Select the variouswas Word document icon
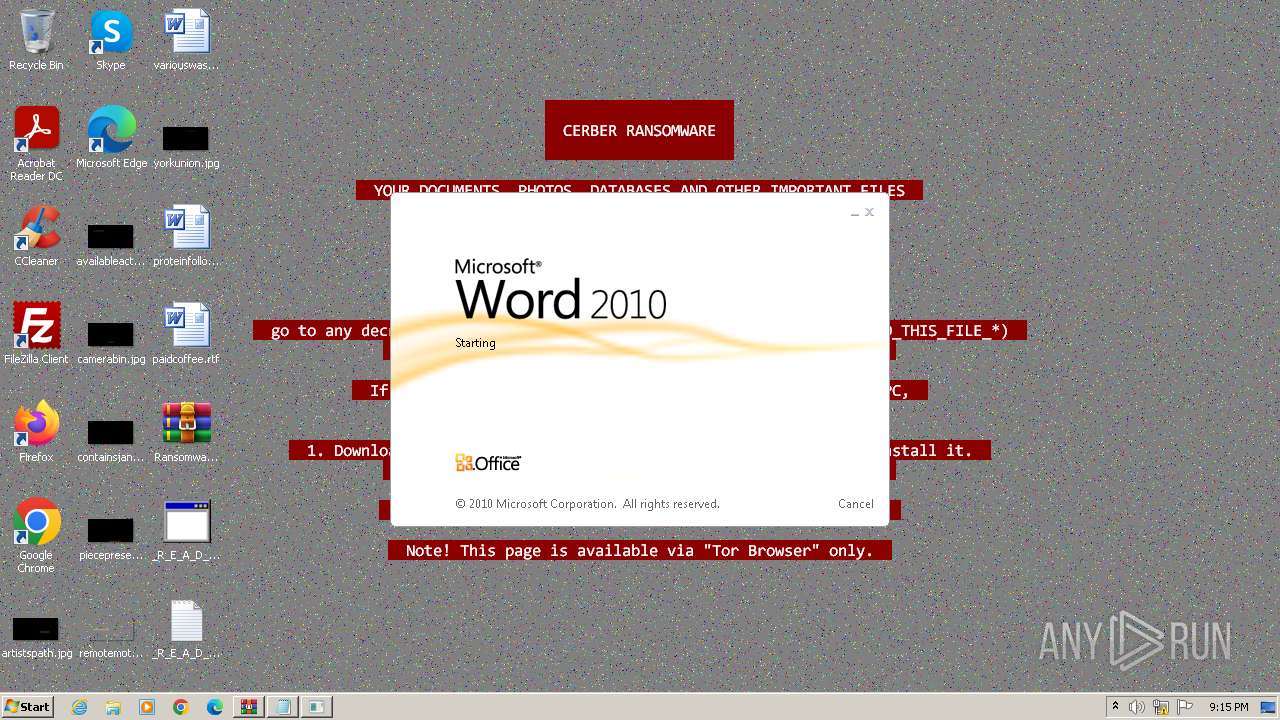The height and width of the screenshot is (720, 1280). pos(186,41)
